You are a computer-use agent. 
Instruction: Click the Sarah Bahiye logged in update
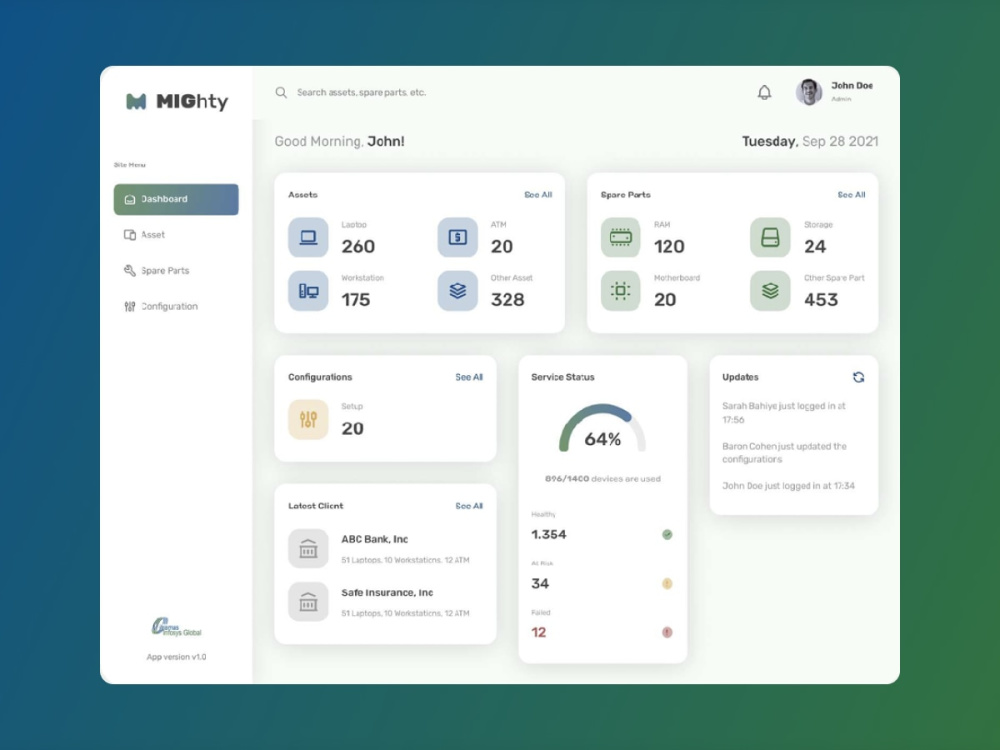pos(784,413)
